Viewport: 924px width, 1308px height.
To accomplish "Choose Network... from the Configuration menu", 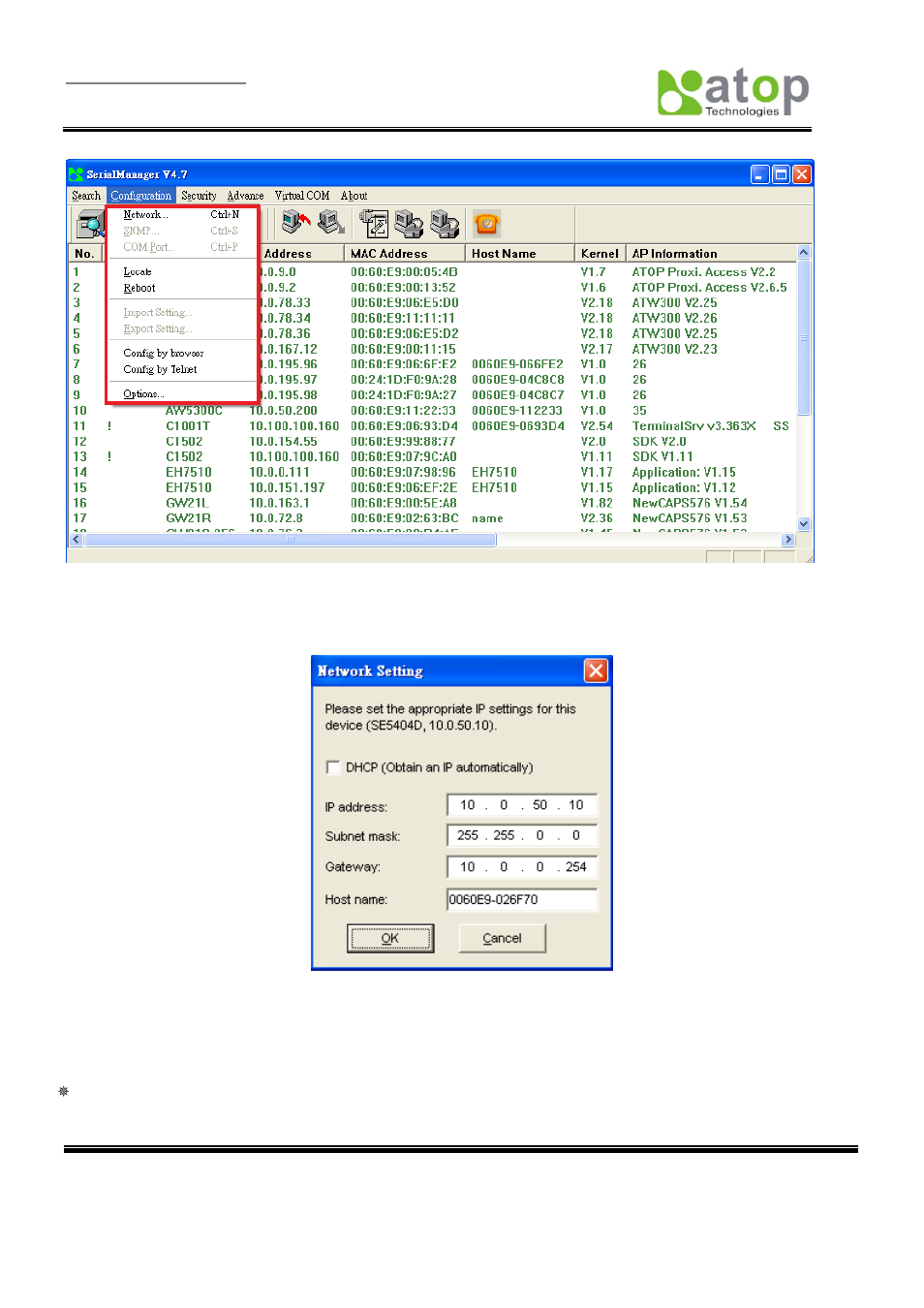I will (181, 215).
